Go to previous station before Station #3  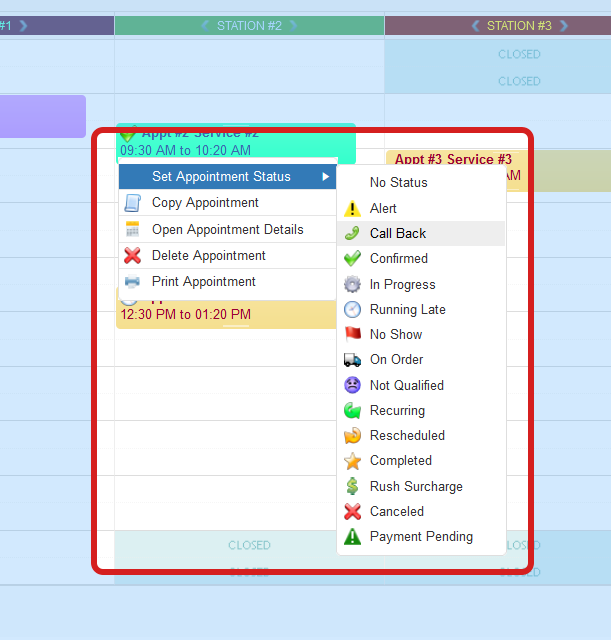pos(476,26)
